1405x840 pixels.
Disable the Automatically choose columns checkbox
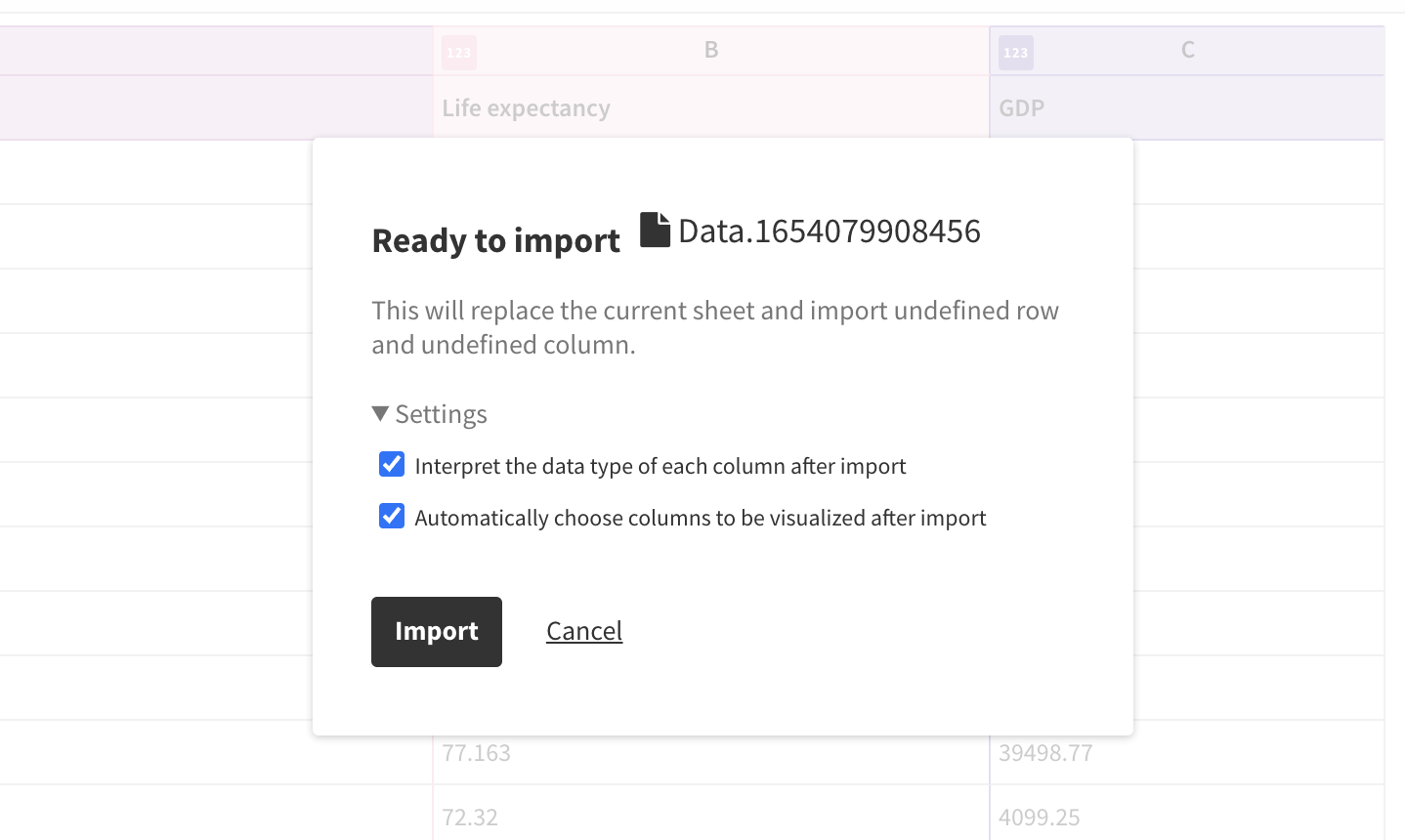coord(392,517)
